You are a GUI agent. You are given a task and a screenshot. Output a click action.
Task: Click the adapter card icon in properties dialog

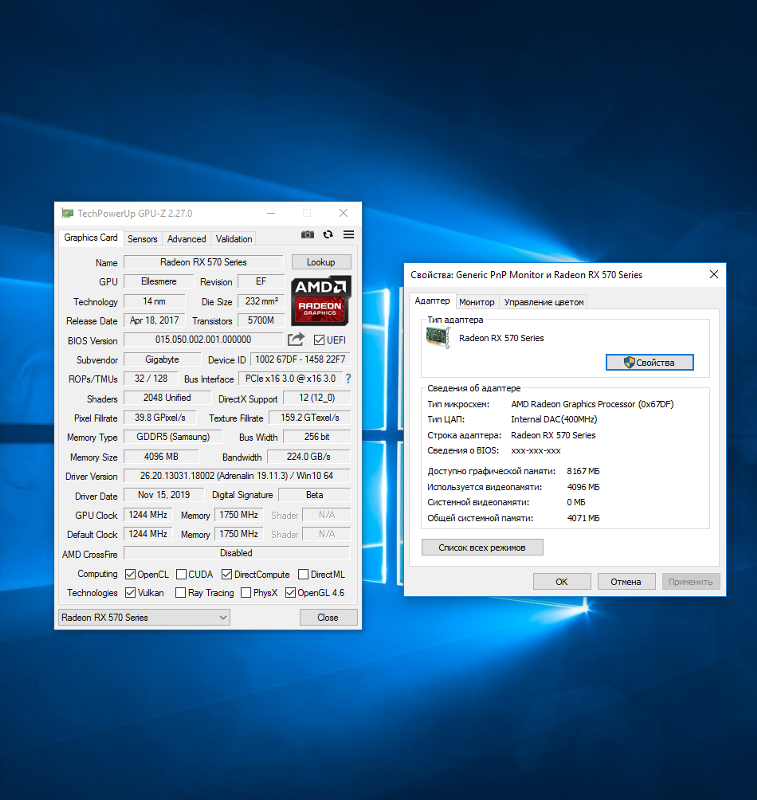438,337
